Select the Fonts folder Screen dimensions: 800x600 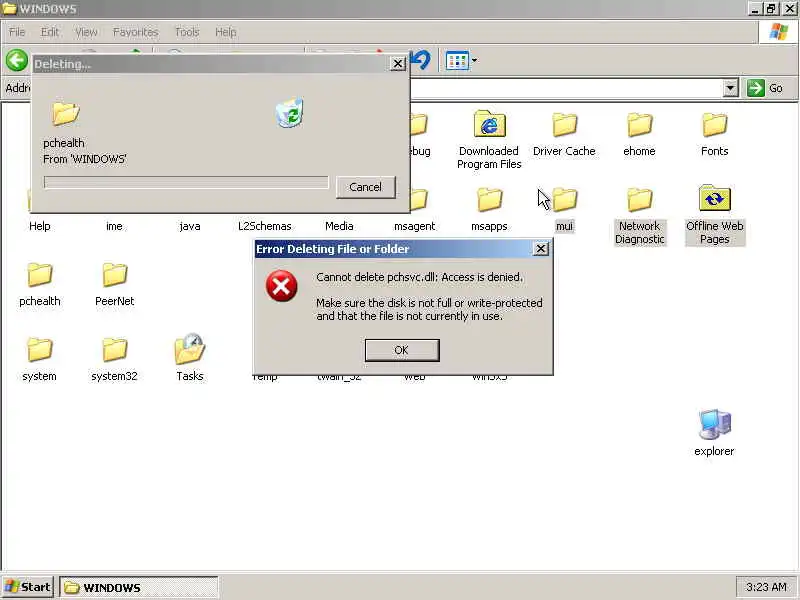(x=714, y=134)
